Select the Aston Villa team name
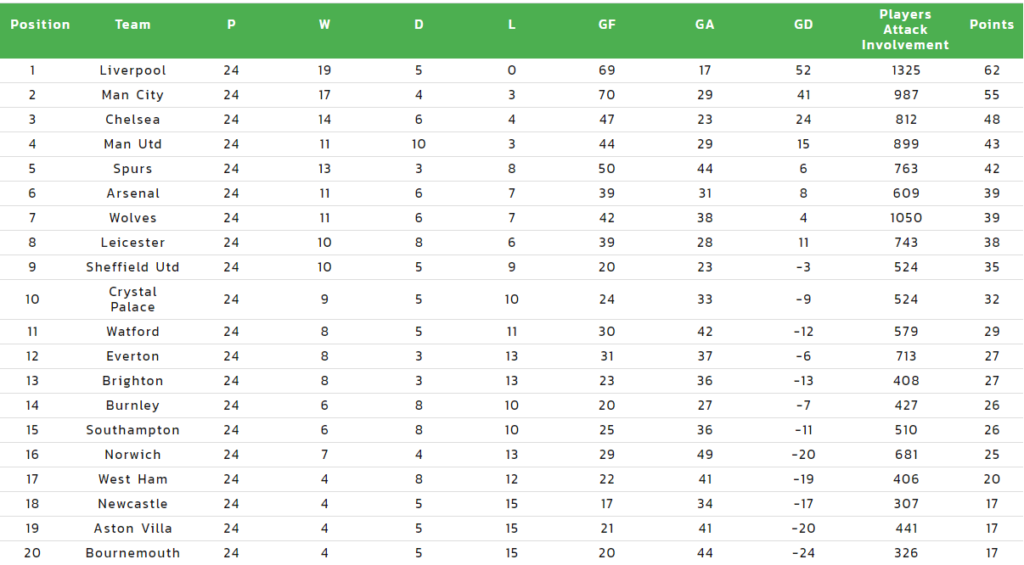 tap(133, 528)
